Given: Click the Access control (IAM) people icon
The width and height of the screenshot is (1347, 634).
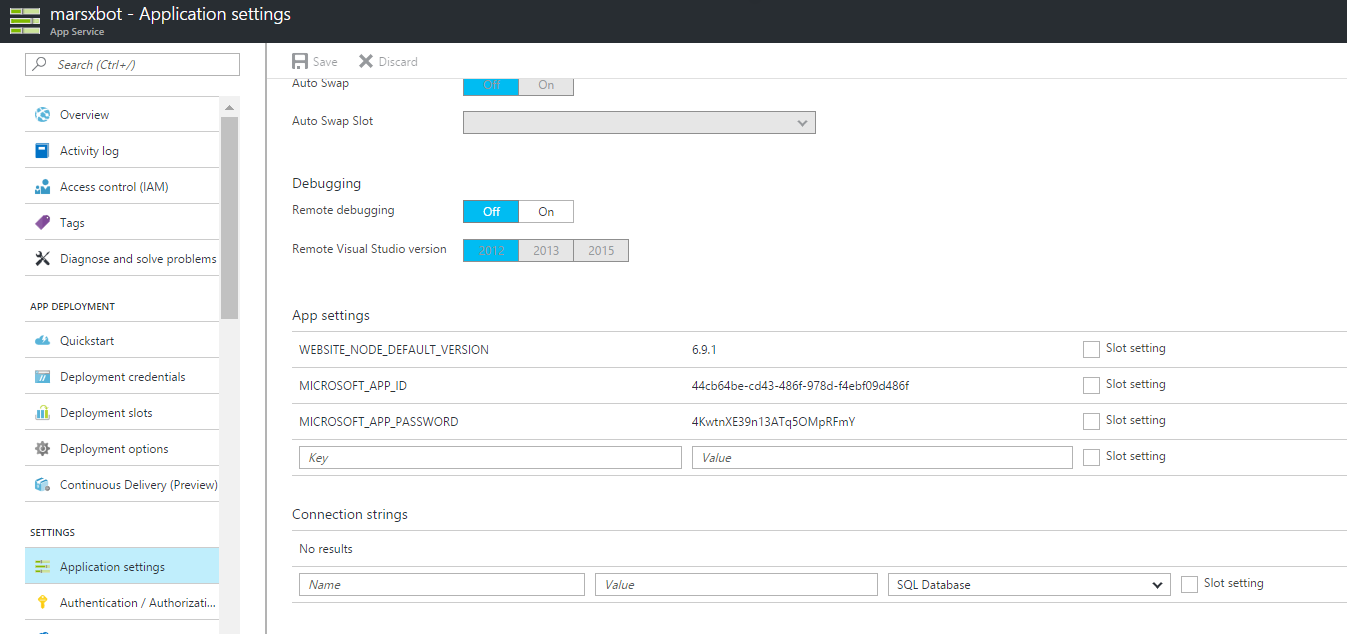Looking at the screenshot, I should click(x=42, y=187).
